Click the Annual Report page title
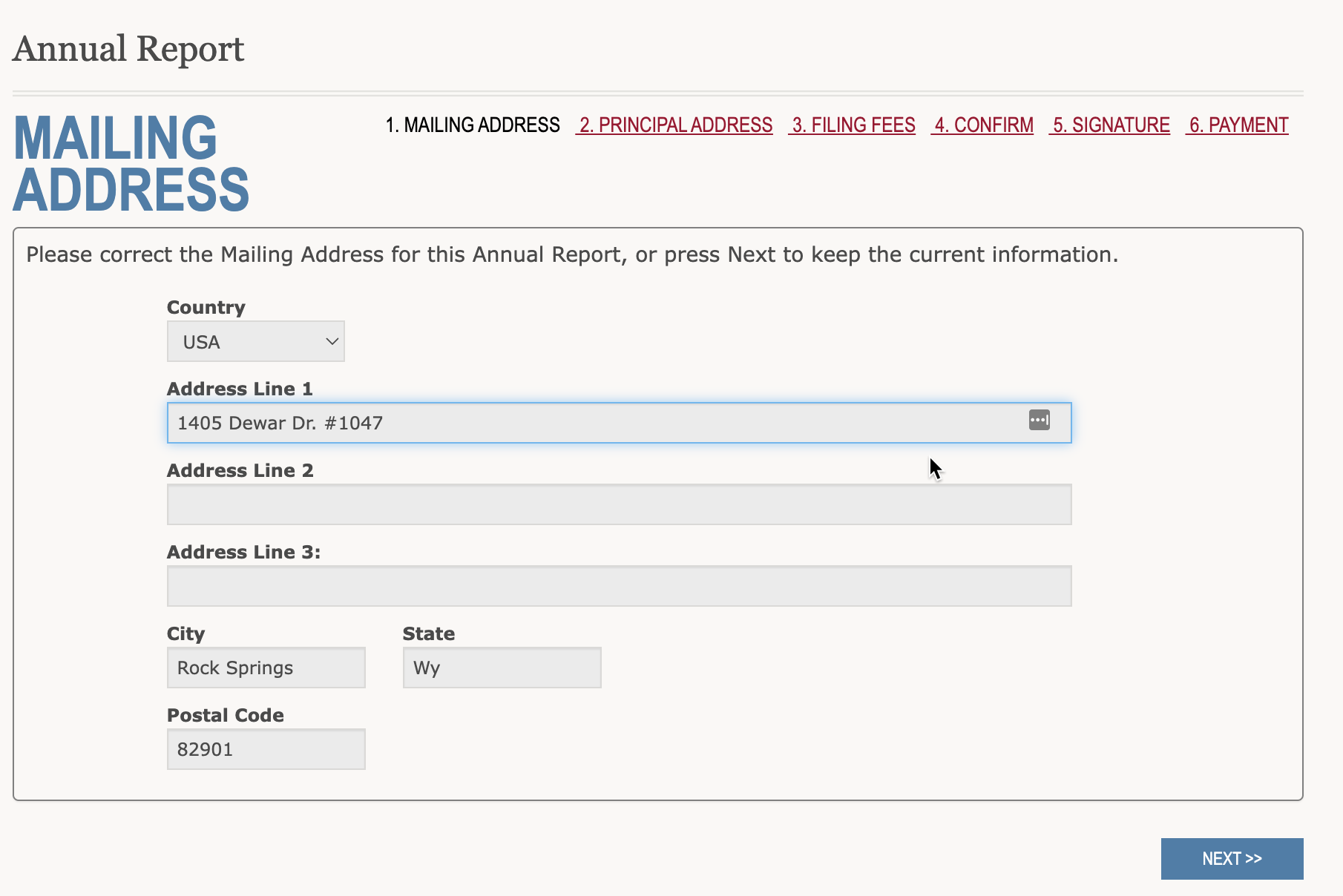 click(128, 50)
